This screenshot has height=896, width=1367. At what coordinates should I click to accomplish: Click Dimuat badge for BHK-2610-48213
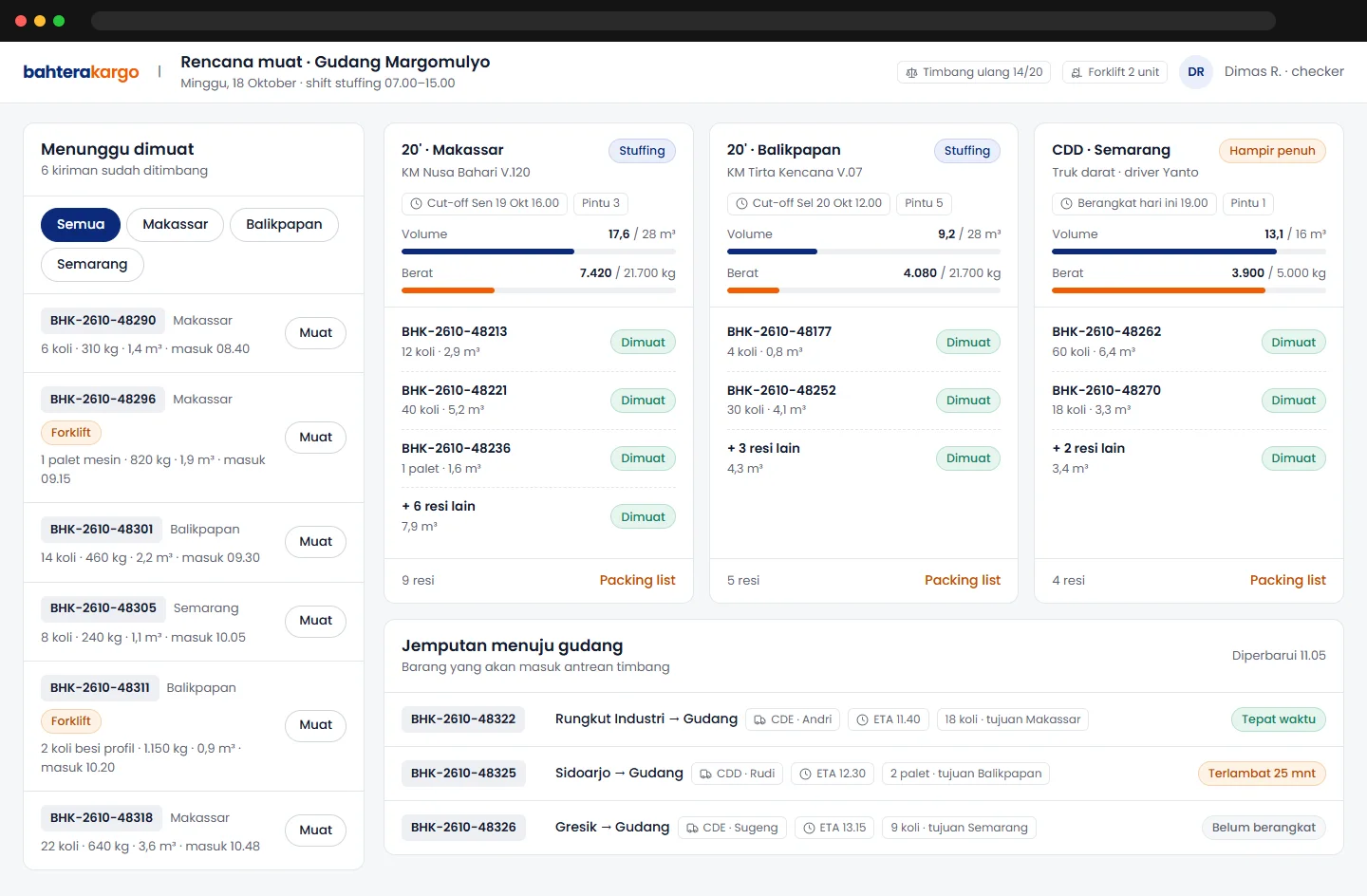pyautogui.click(x=643, y=343)
